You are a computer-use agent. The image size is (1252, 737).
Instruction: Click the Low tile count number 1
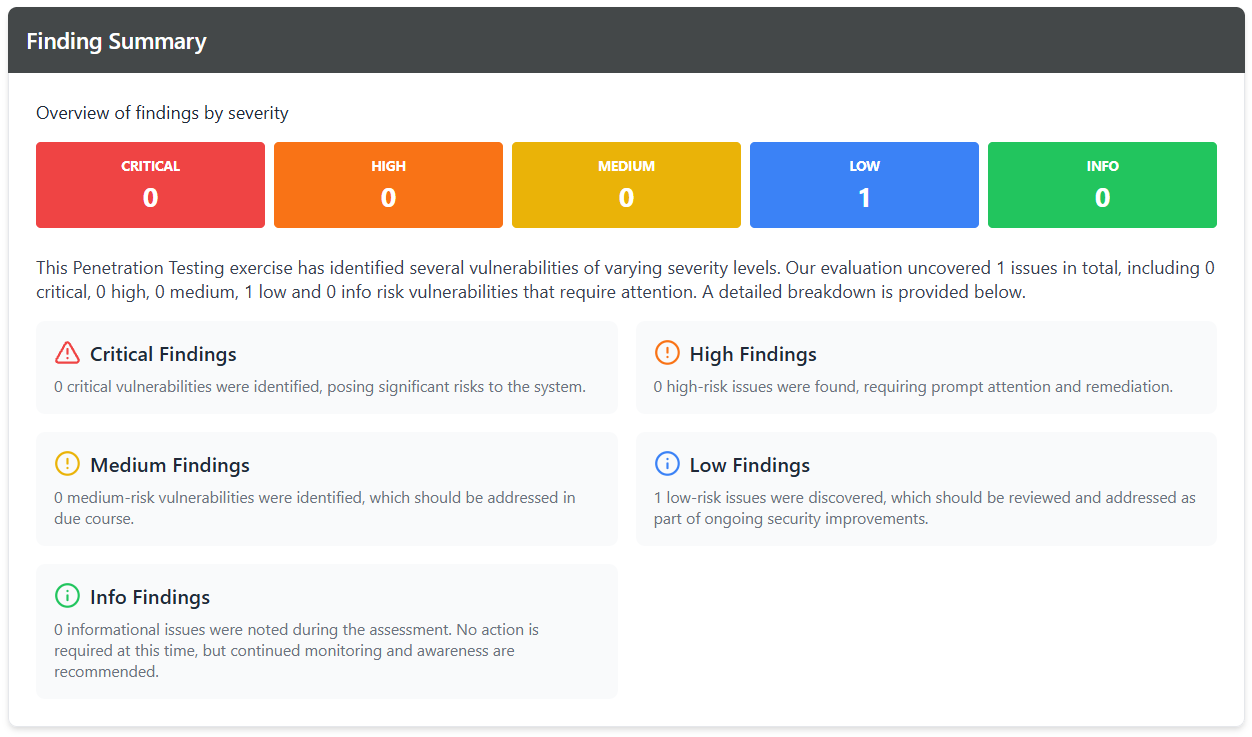tap(864, 198)
